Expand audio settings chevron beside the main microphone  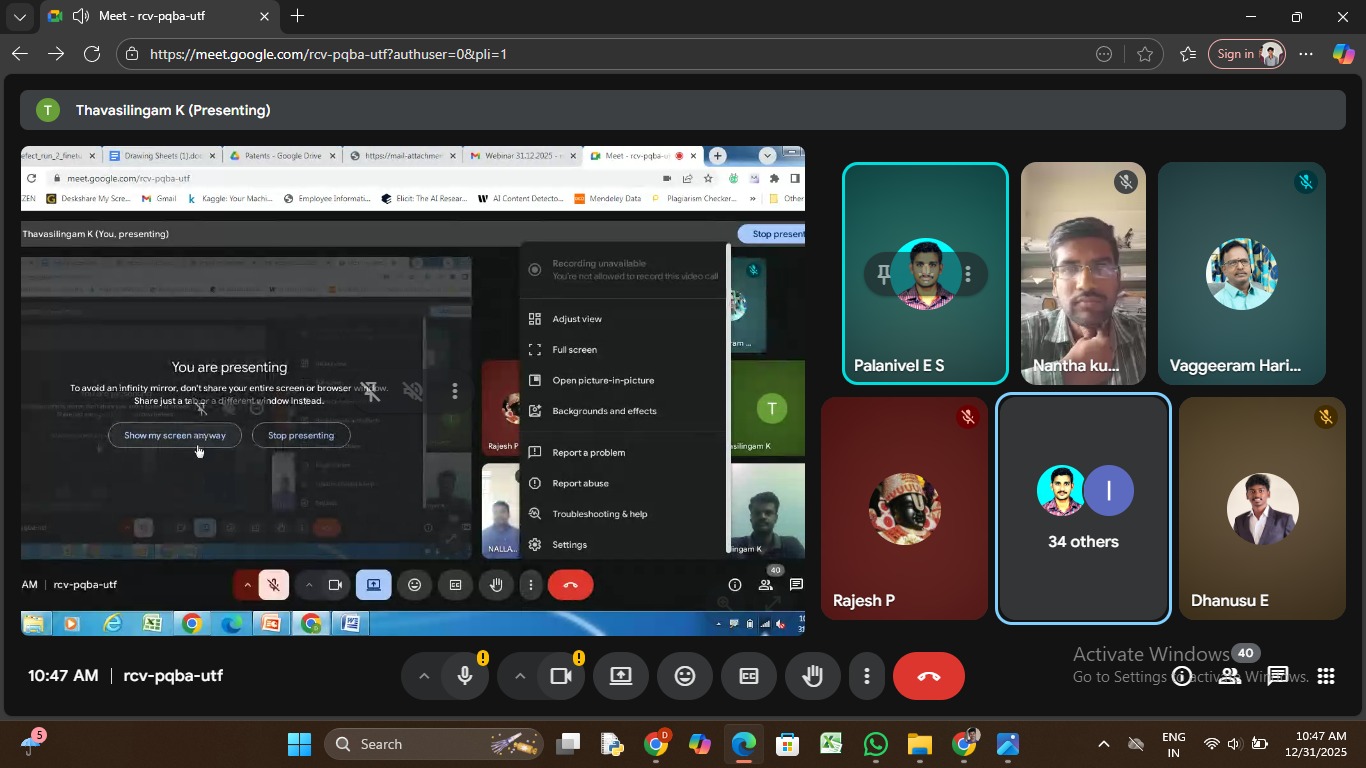click(424, 677)
